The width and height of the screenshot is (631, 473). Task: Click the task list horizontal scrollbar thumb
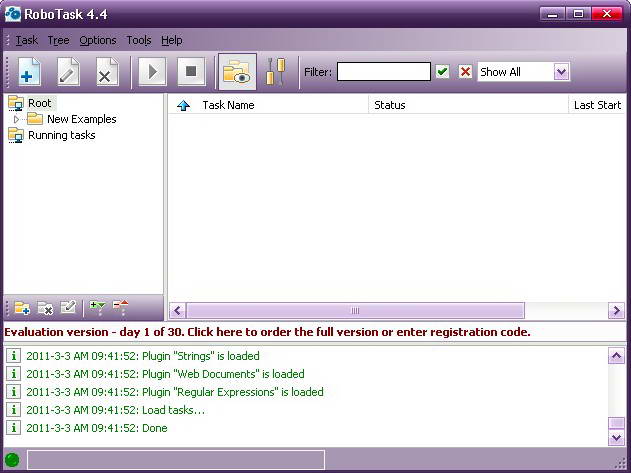355,311
